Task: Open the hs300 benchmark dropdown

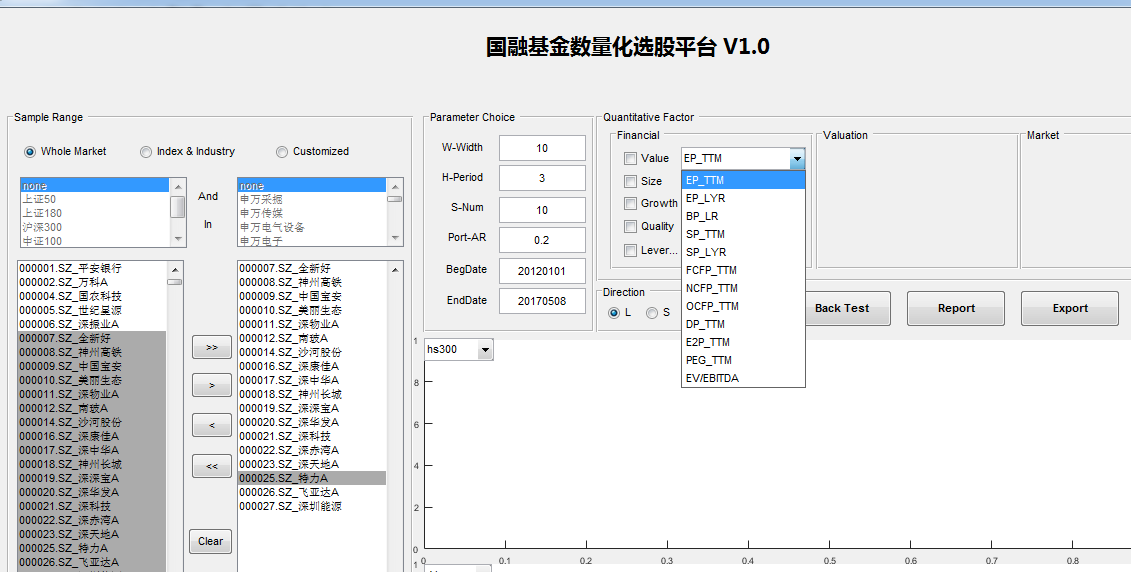Action: click(x=485, y=350)
